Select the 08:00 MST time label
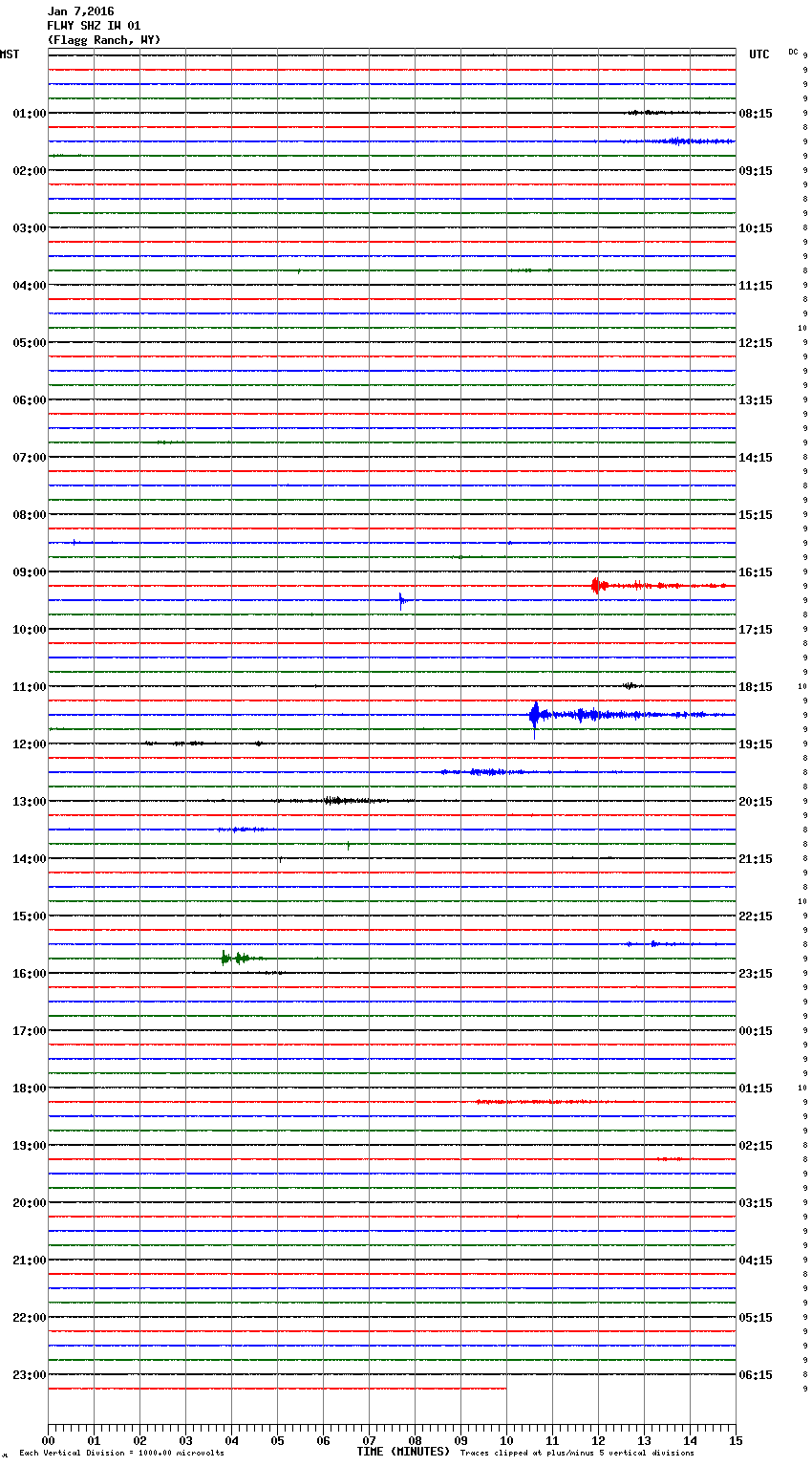This screenshot has height=1466, width=812. tap(29, 514)
